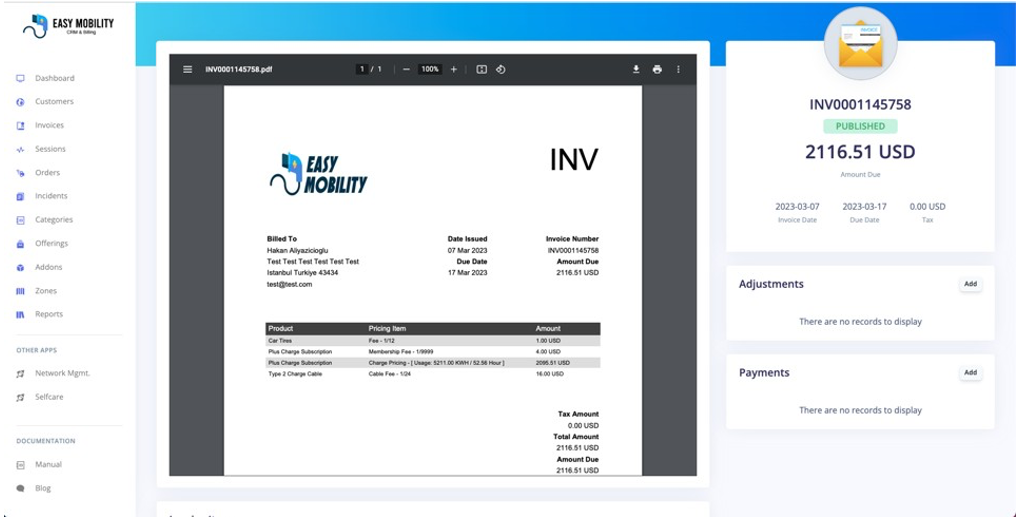Viewport: 1017px width, 517px height.
Task: Click the Adjustments section heading
Action: coord(771,284)
